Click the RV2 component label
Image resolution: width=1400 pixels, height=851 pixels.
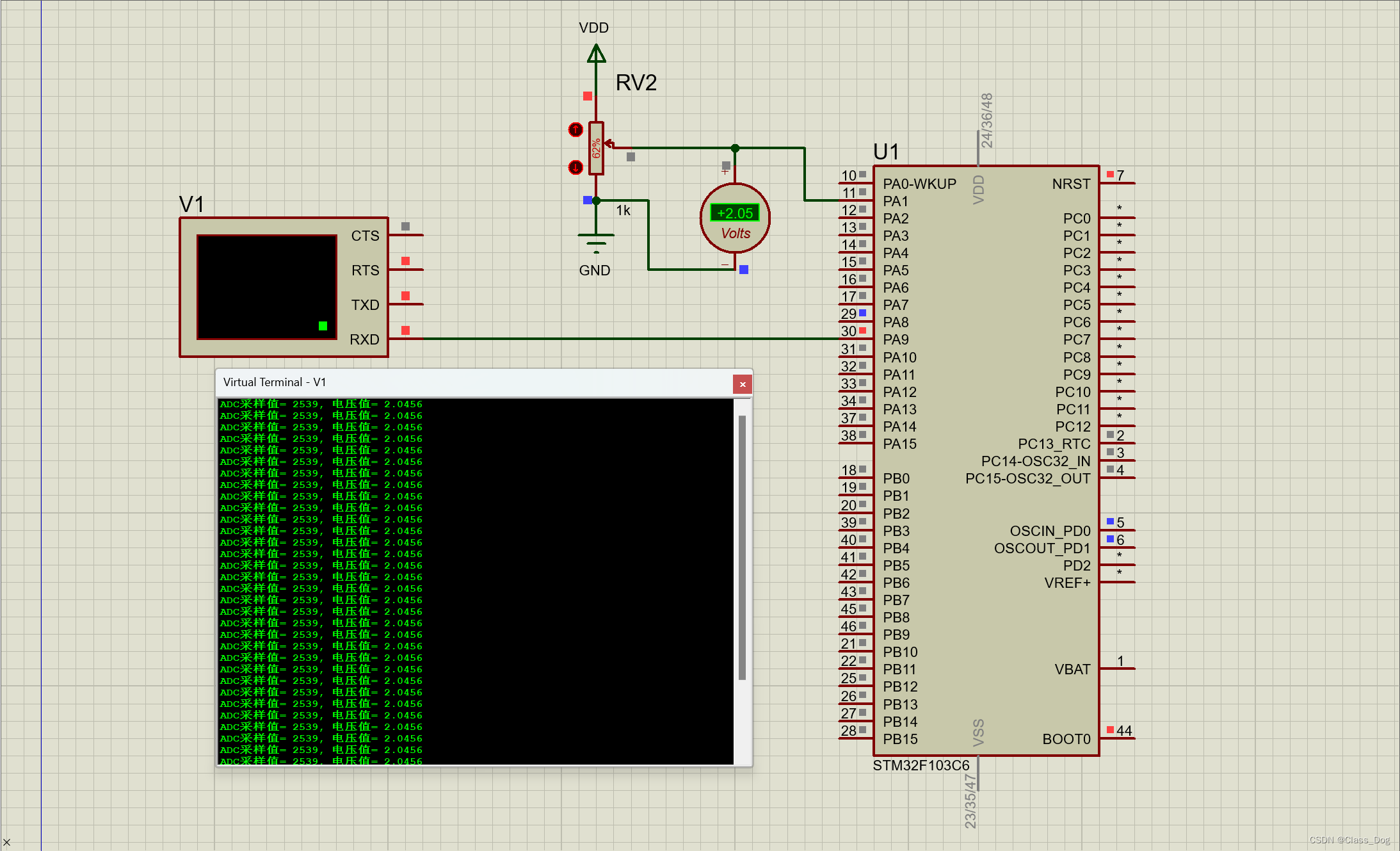coord(636,83)
